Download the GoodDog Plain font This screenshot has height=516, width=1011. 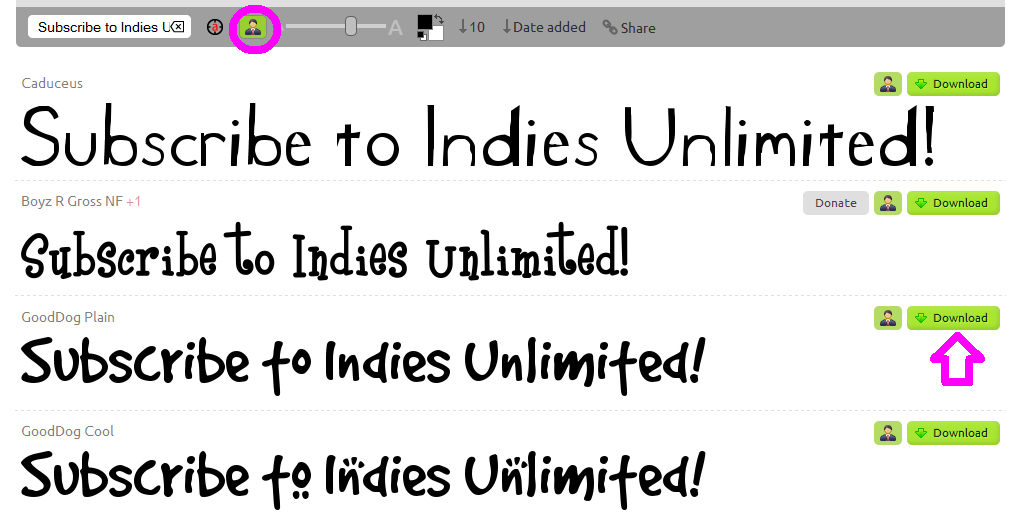953,318
